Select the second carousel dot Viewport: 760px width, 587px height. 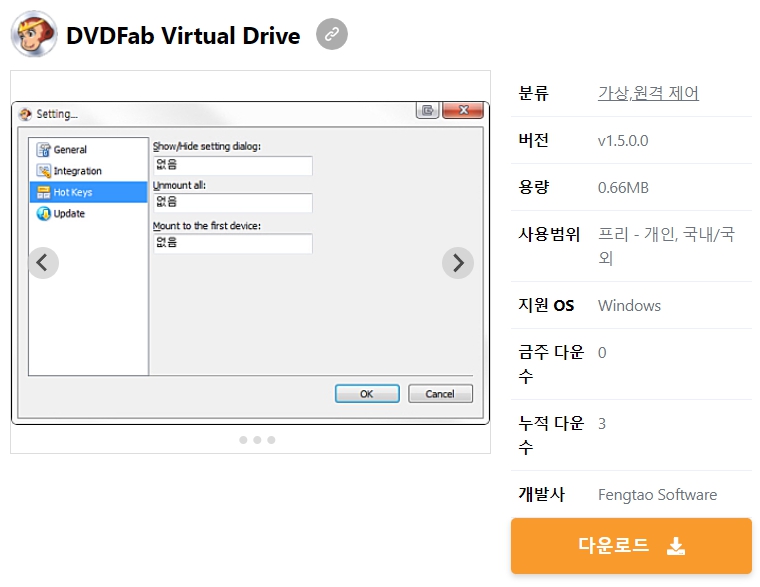click(257, 440)
